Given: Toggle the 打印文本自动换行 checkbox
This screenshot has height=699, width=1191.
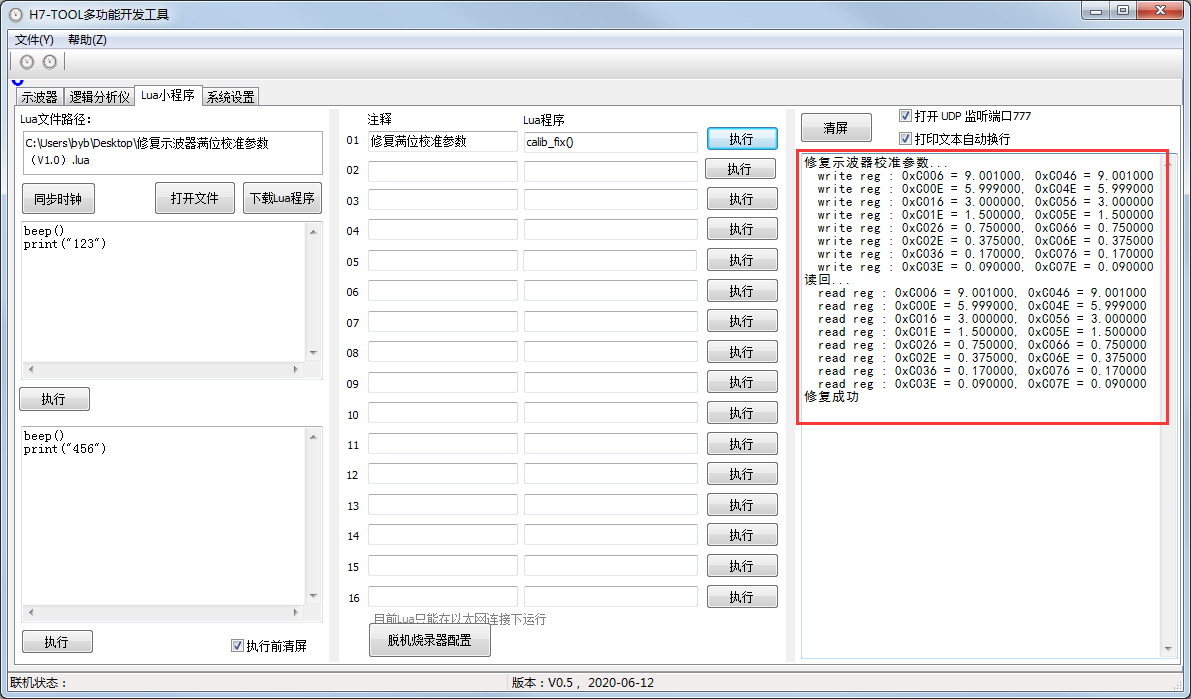Looking at the screenshot, I should tap(906, 139).
